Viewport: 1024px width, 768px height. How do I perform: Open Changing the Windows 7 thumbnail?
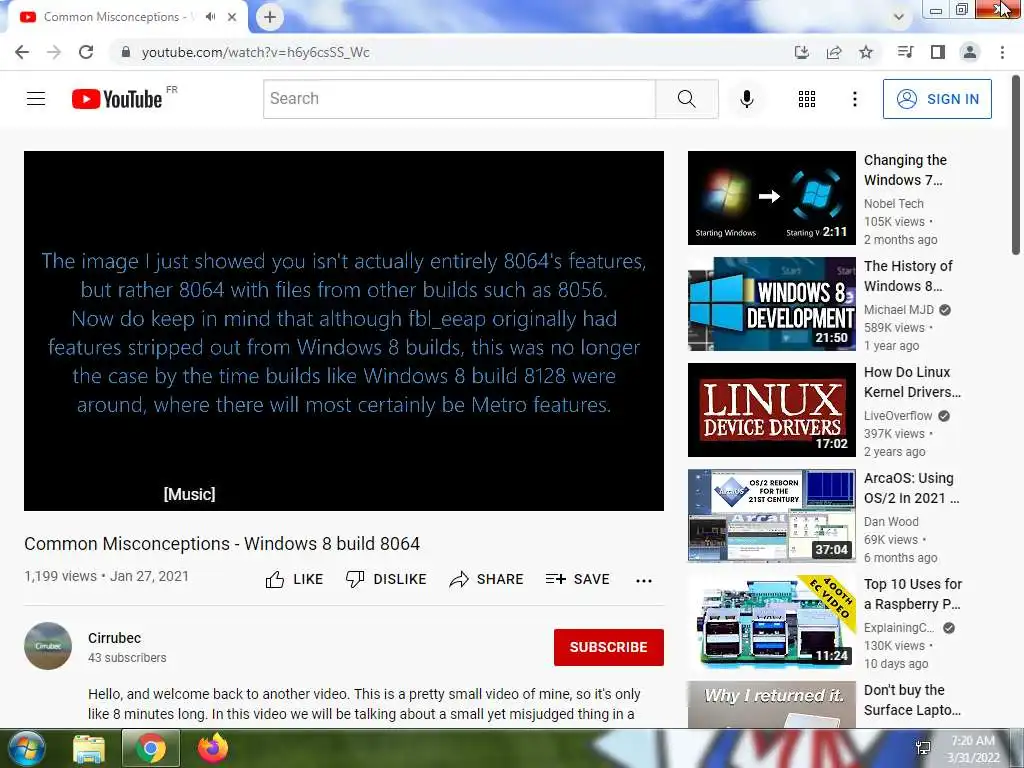(x=771, y=198)
